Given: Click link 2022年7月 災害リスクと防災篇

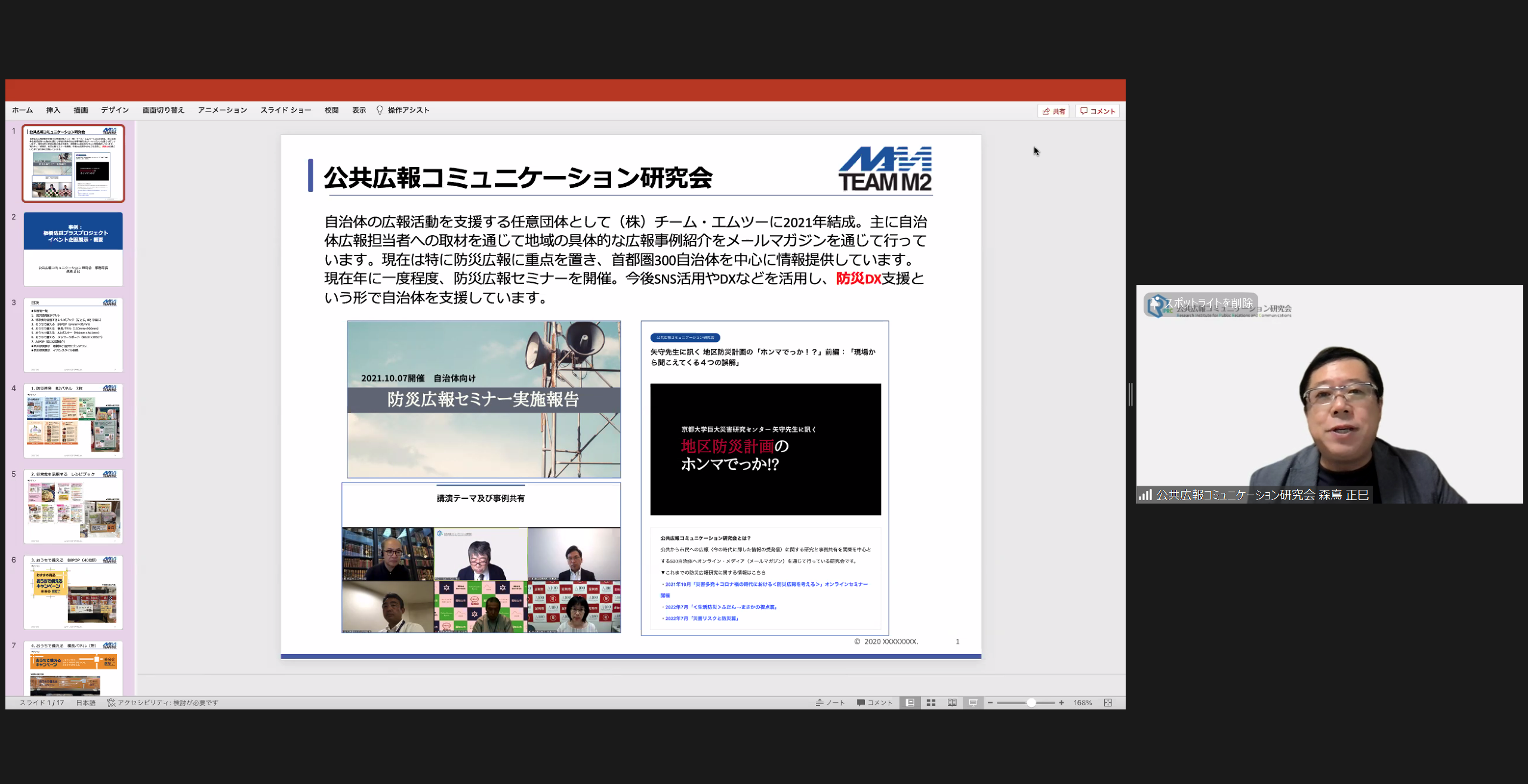Looking at the screenshot, I should click(702, 618).
